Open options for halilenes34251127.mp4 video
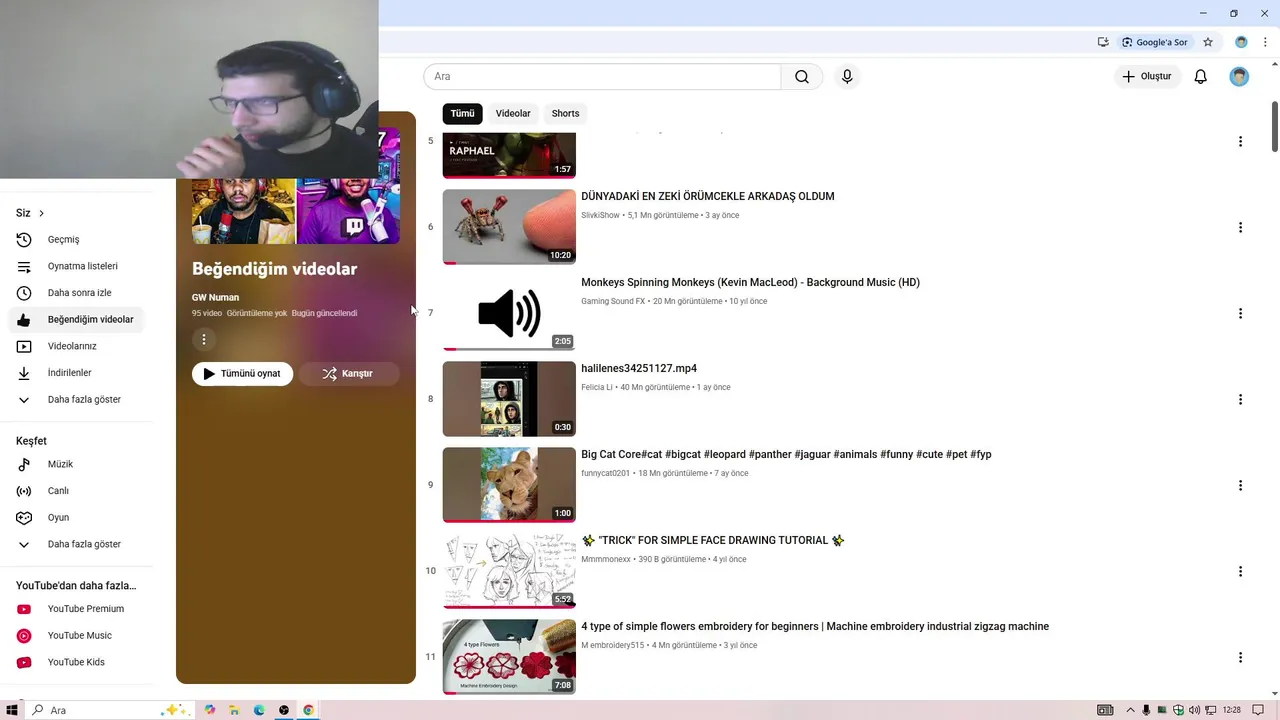The image size is (1280, 720). coord(1240,399)
